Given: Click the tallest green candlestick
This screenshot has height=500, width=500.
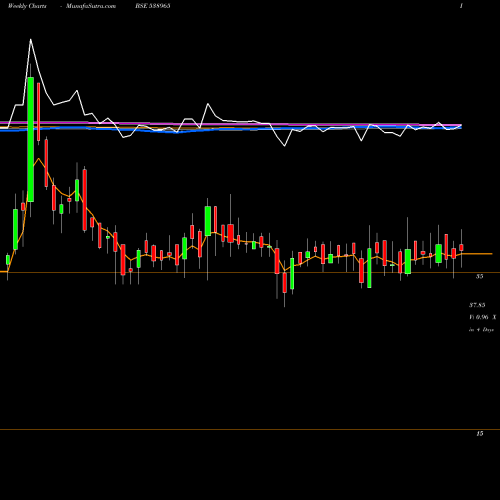Looking at the screenshot, I should pyautogui.click(x=31, y=139).
